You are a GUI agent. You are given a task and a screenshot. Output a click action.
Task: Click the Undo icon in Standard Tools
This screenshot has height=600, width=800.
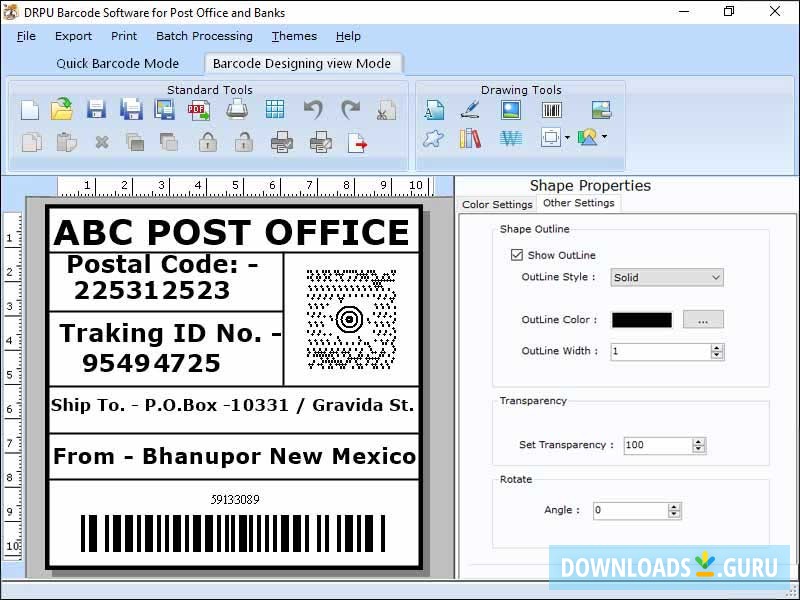(x=314, y=109)
